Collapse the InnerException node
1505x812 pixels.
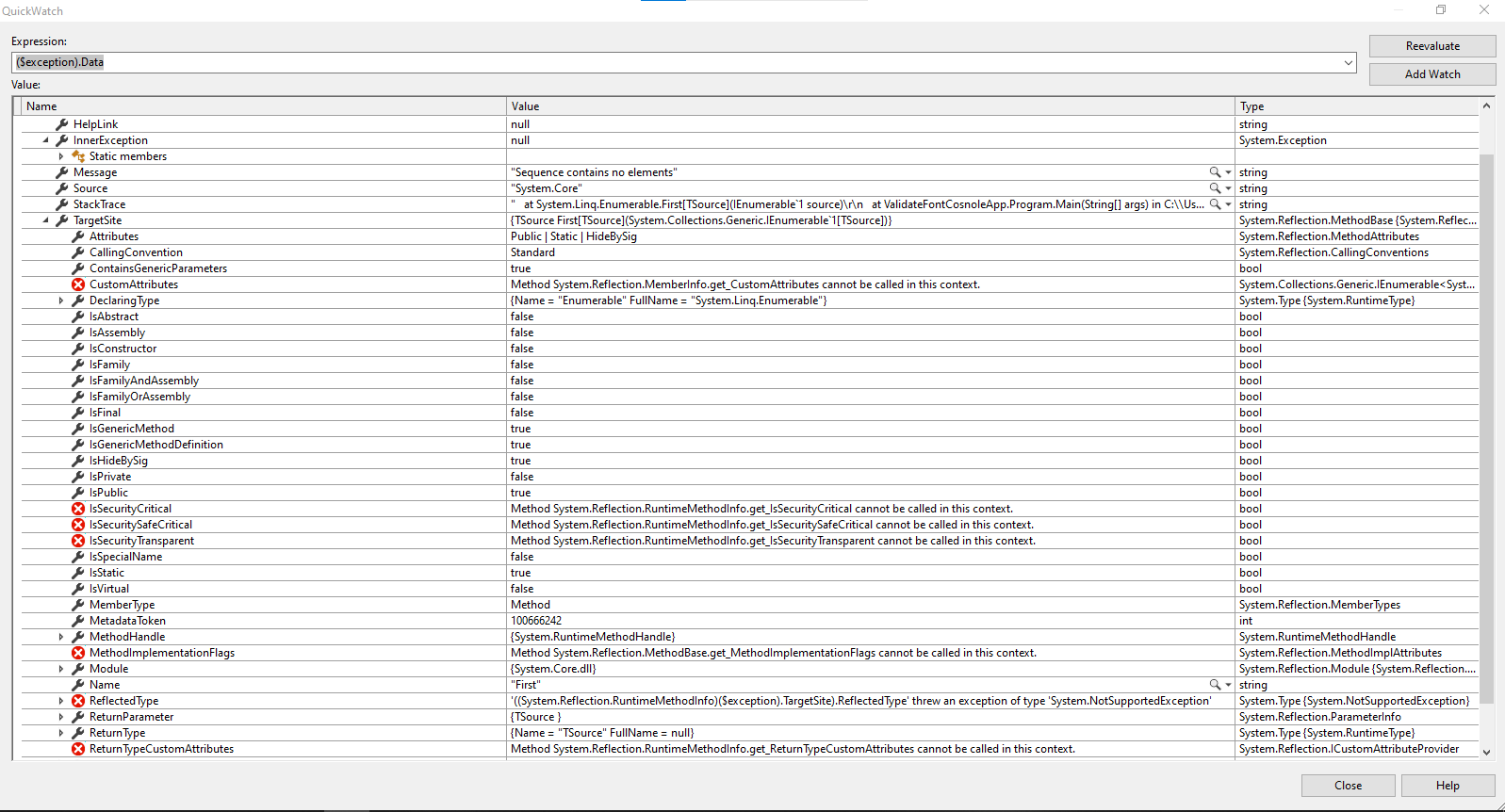click(45, 140)
